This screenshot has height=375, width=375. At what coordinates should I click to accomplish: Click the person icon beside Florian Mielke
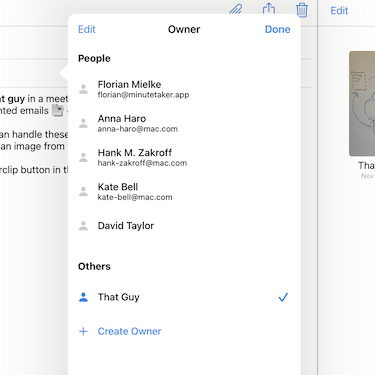[83, 89]
